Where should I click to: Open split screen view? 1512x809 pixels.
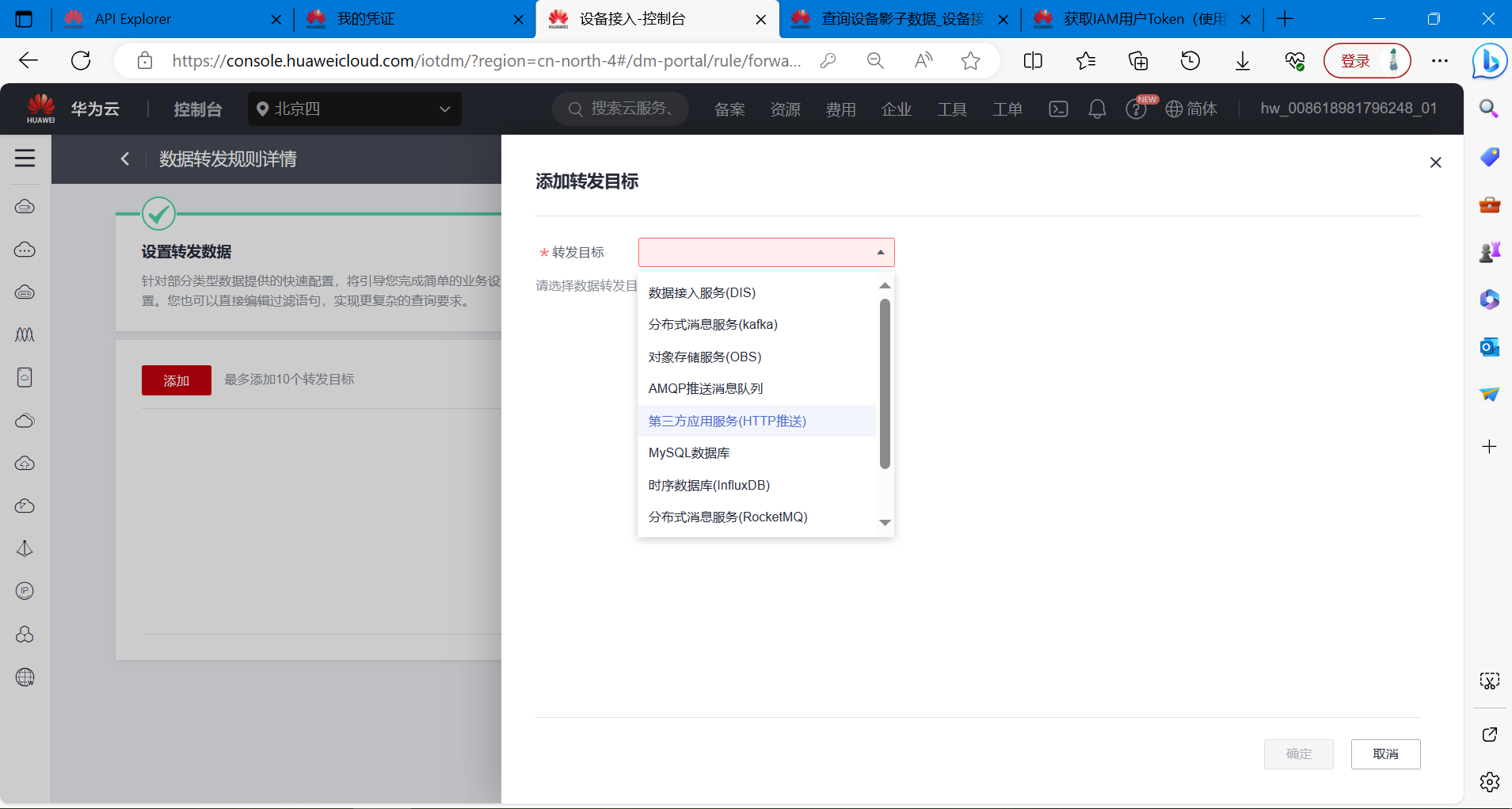pos(1033,60)
